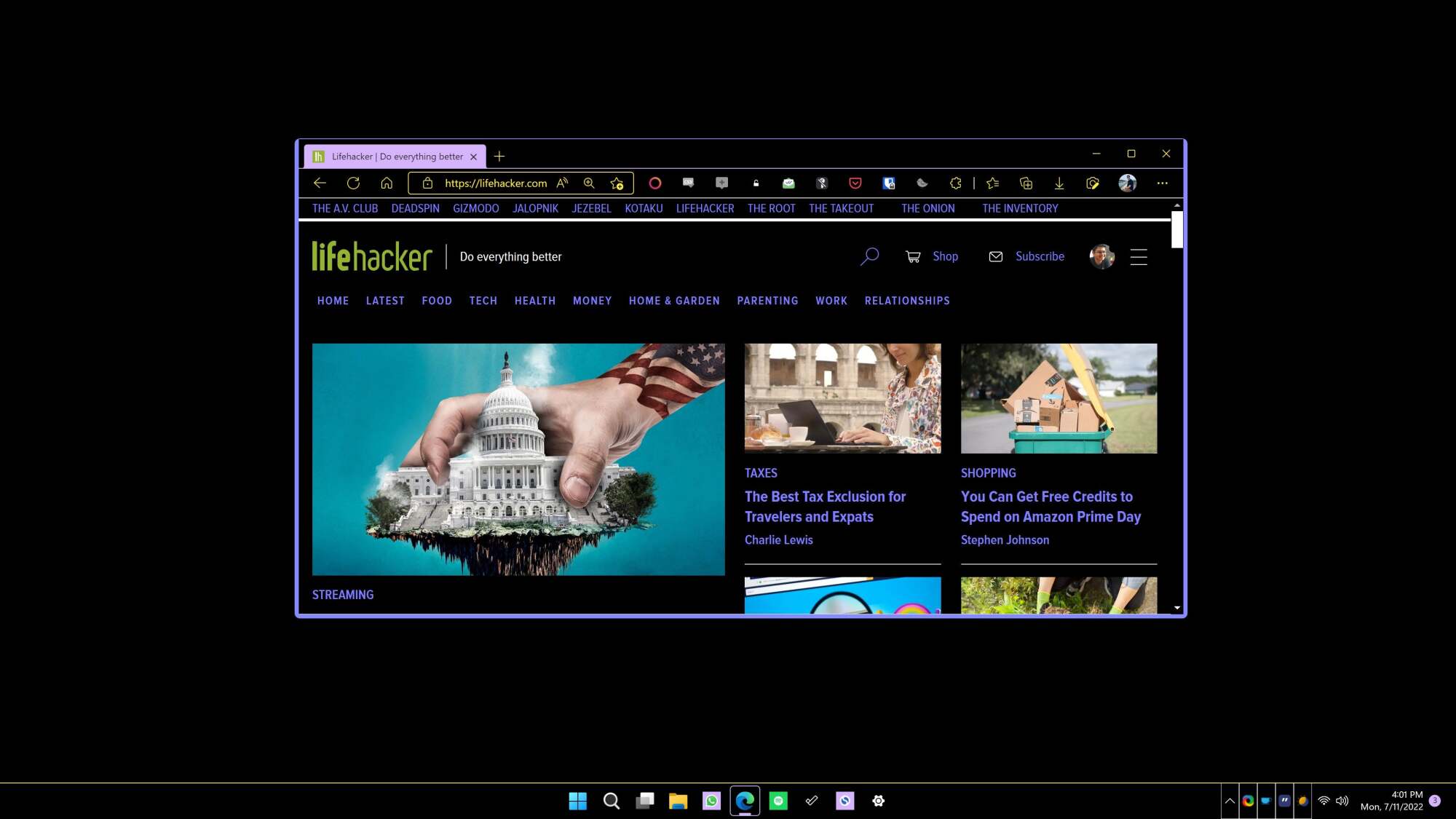Click the TAXES category label
The height and width of the screenshot is (819, 1456).
pyautogui.click(x=761, y=473)
